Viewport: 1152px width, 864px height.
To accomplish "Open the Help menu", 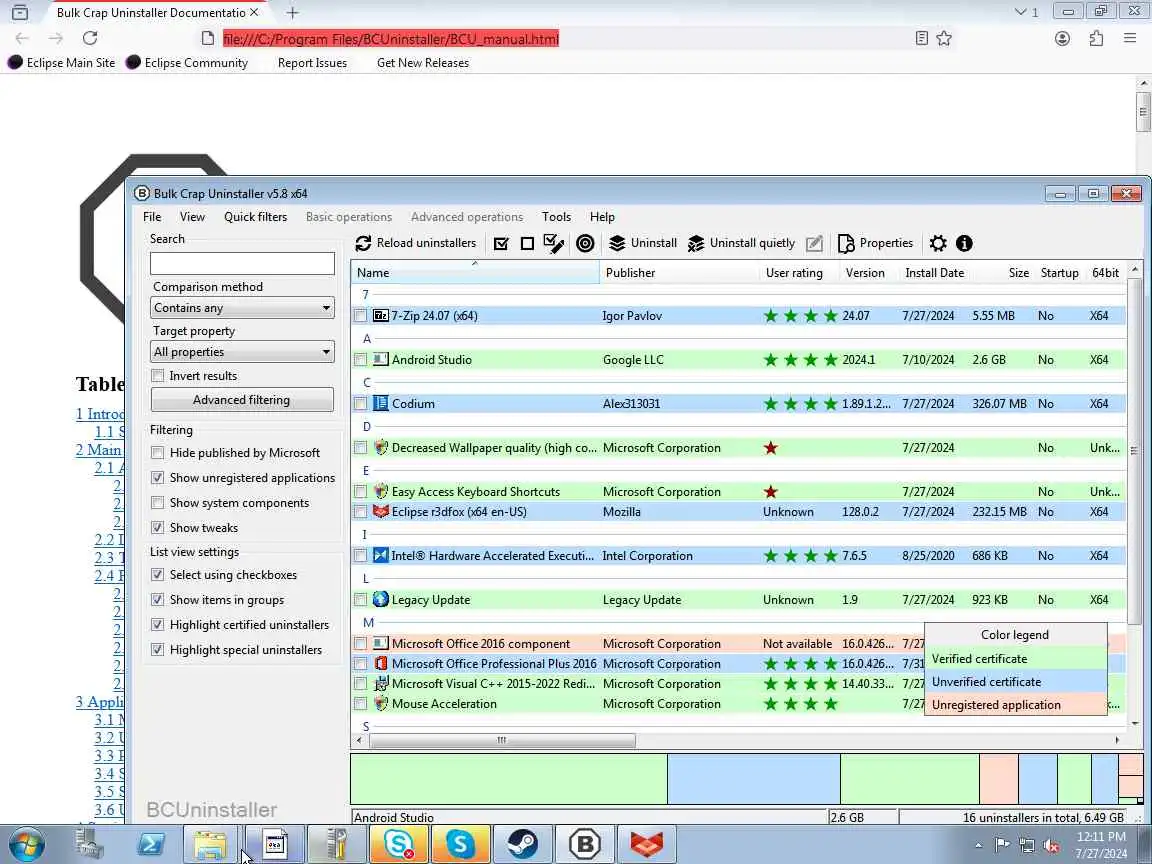I will point(602,217).
